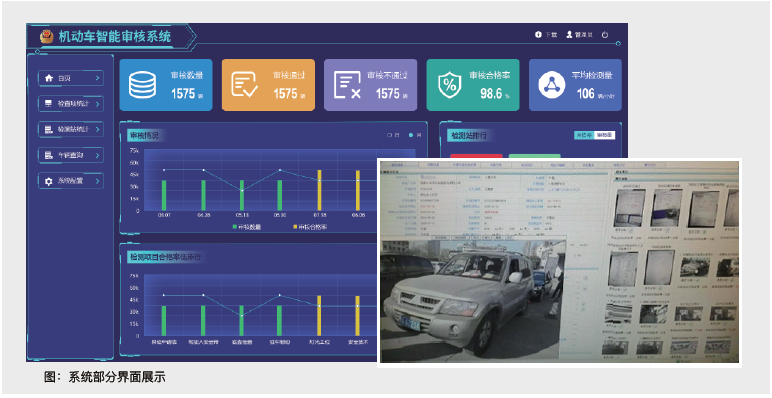772x398 pixels.
Task: Click the database stack icon for 审核数量
Action: pyautogui.click(x=142, y=85)
